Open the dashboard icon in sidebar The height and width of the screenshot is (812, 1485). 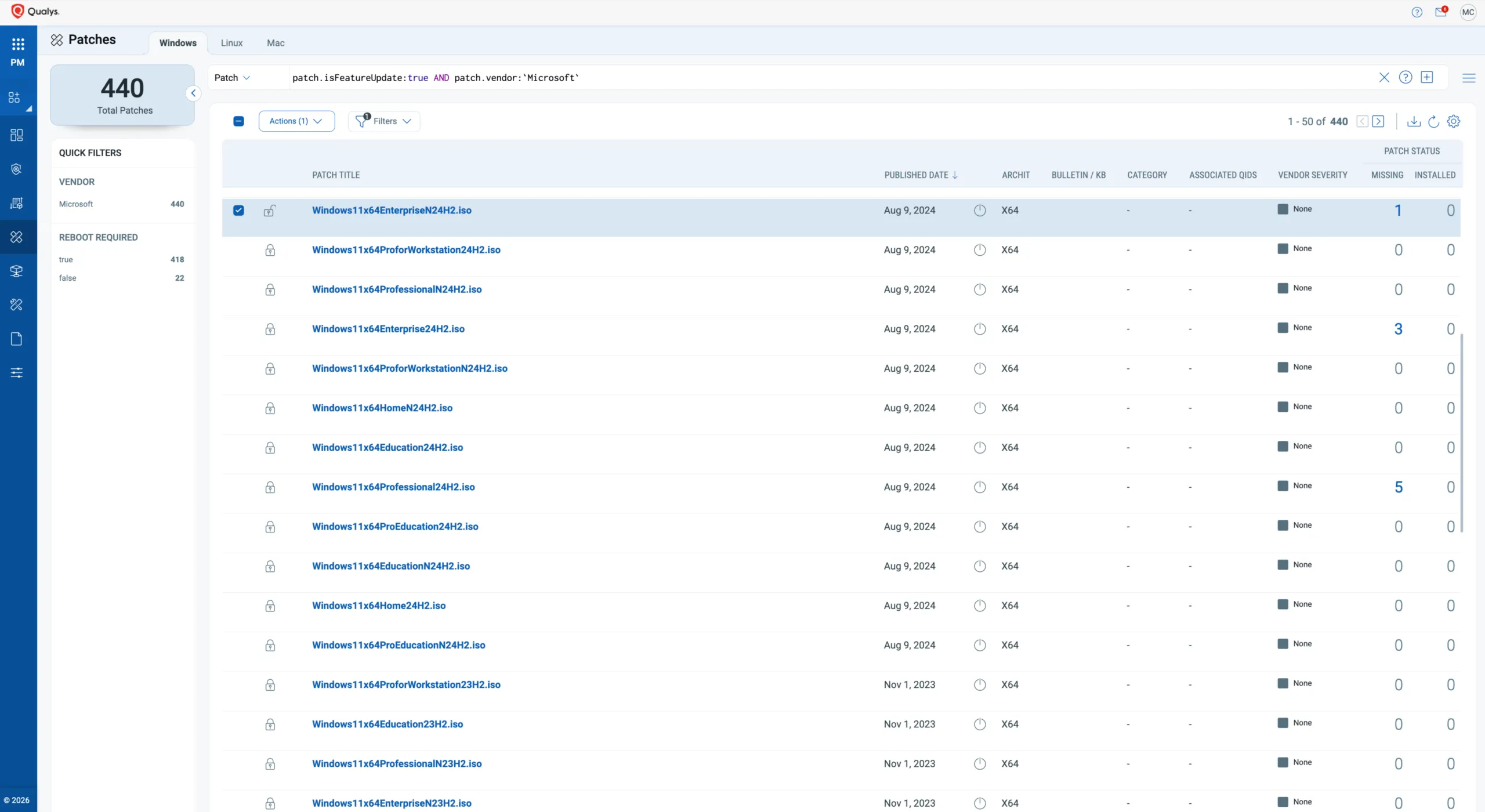pyautogui.click(x=16, y=135)
